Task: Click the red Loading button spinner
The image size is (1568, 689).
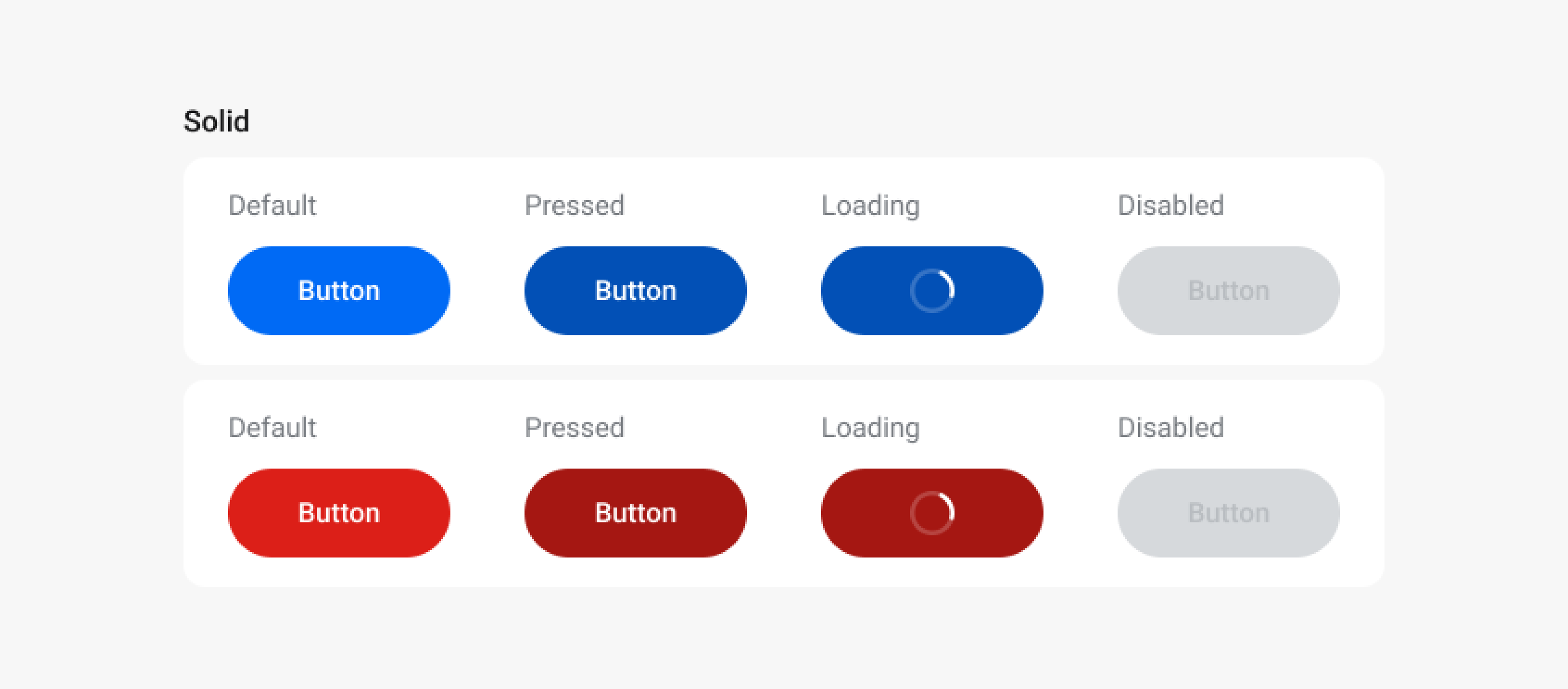Action: pos(932,512)
